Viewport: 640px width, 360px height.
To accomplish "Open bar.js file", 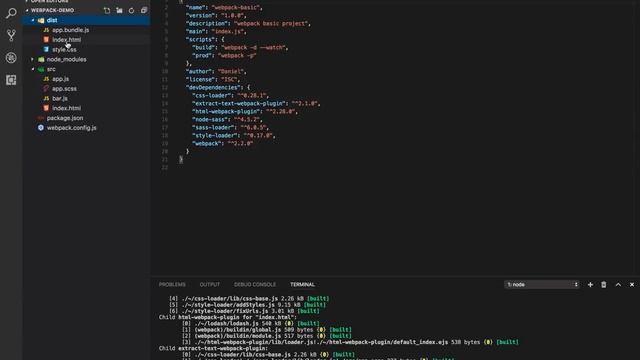I will 60,98.
